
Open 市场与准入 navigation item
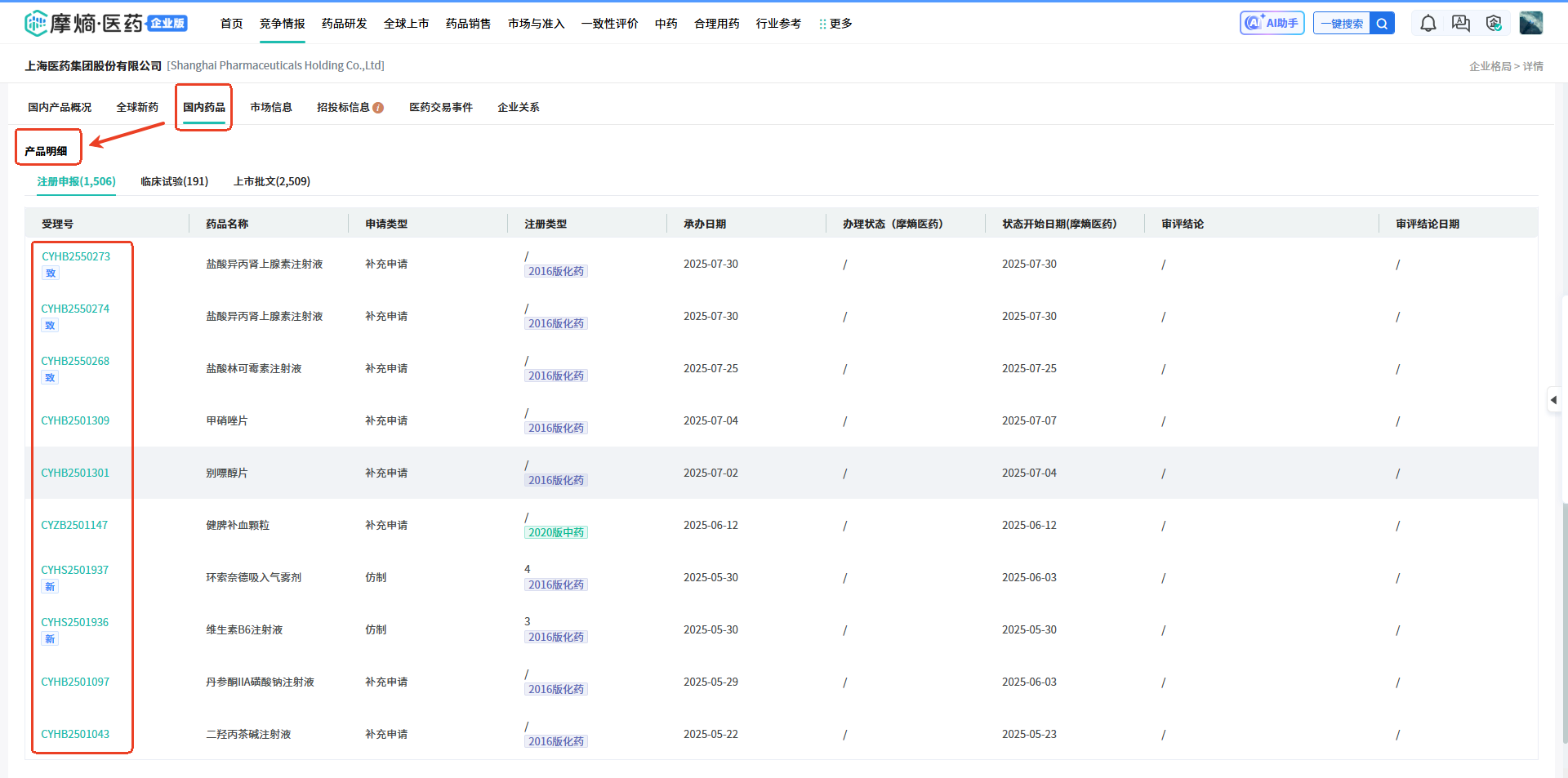[537, 24]
